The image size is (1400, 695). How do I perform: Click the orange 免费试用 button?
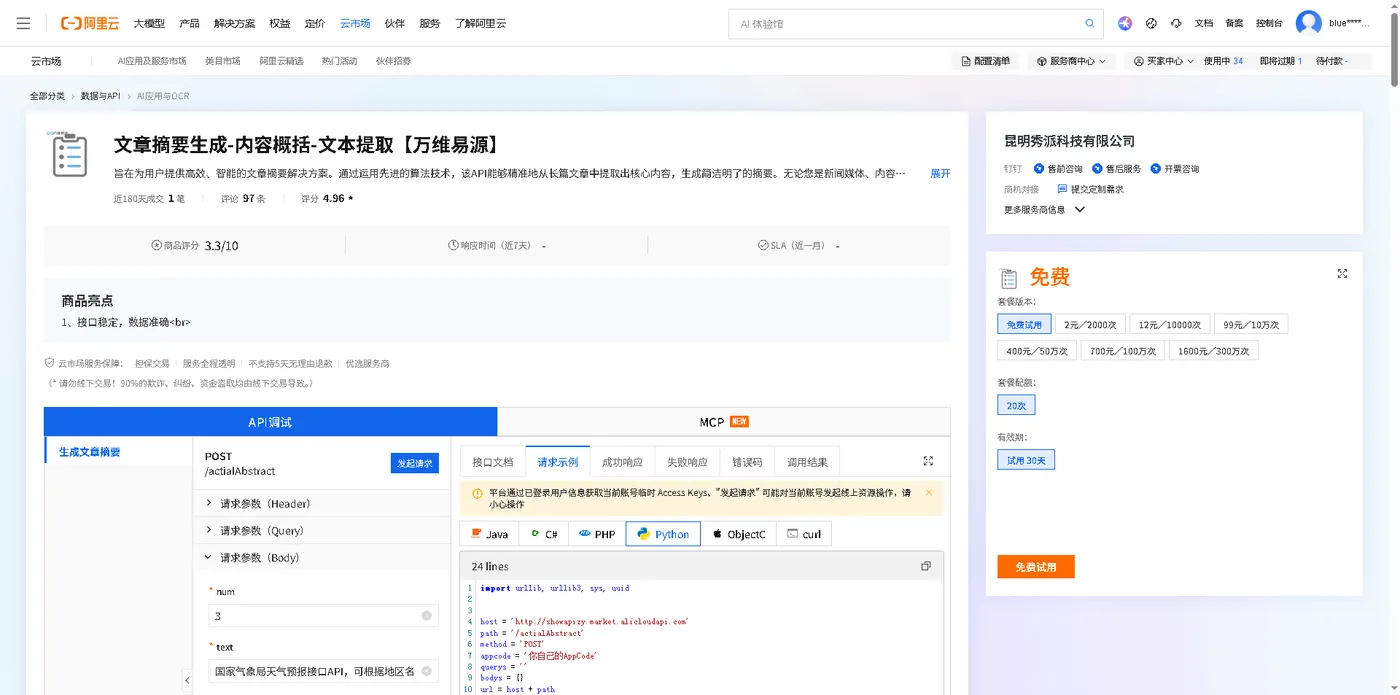[x=1036, y=567]
